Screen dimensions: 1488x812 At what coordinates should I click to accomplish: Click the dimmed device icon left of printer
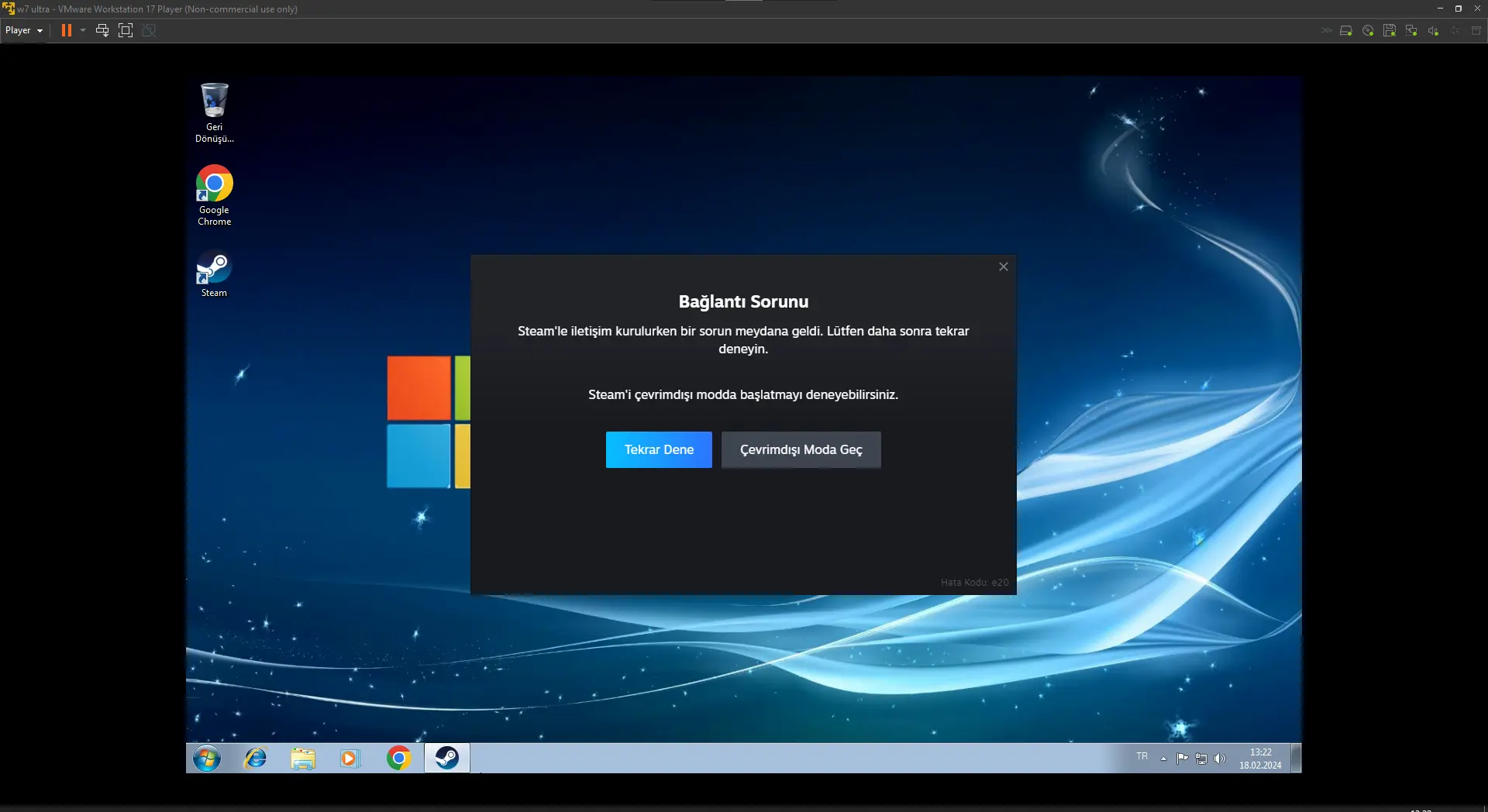pos(1455,30)
